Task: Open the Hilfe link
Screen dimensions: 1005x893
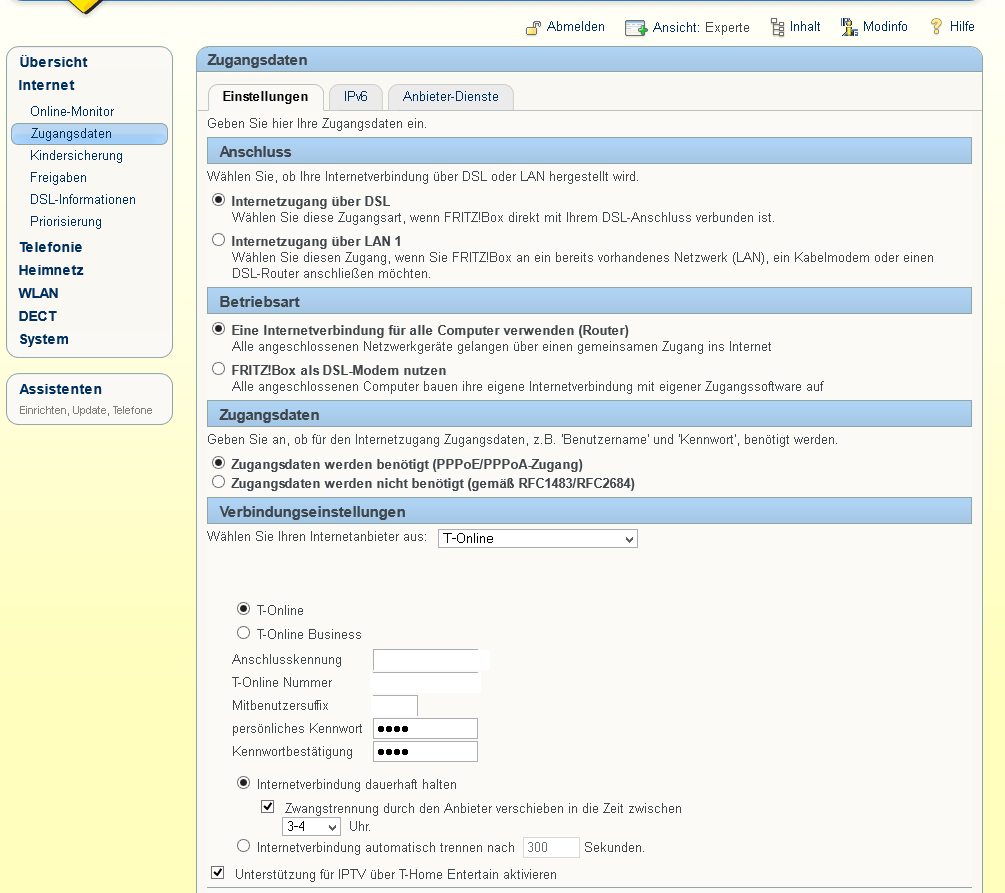Action: [x=962, y=26]
